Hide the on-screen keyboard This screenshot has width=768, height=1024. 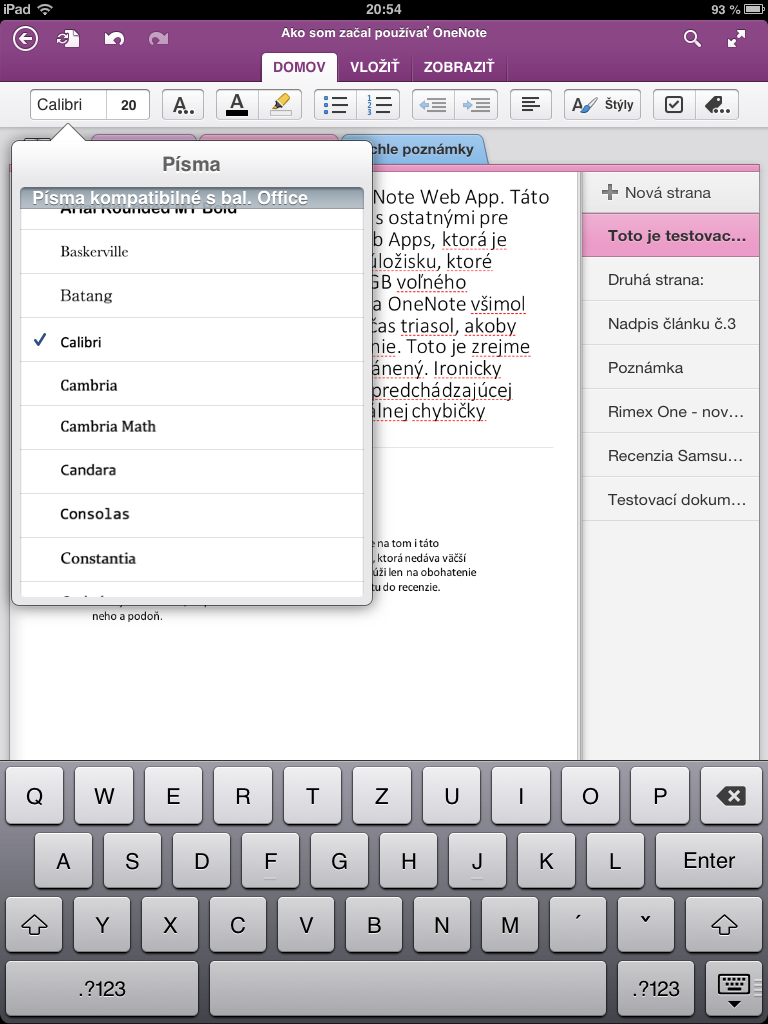pos(733,989)
